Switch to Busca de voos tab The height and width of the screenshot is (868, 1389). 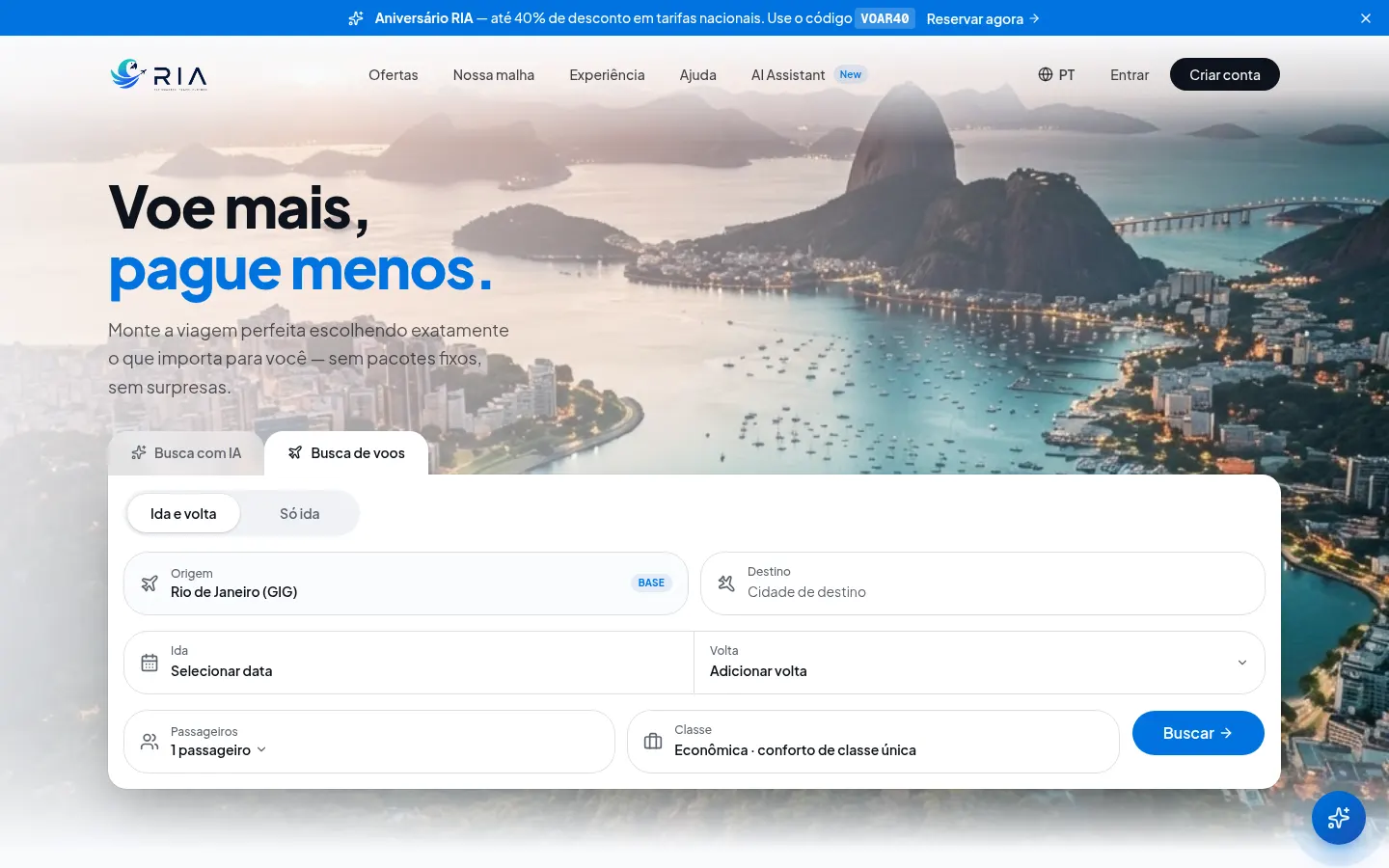(346, 453)
